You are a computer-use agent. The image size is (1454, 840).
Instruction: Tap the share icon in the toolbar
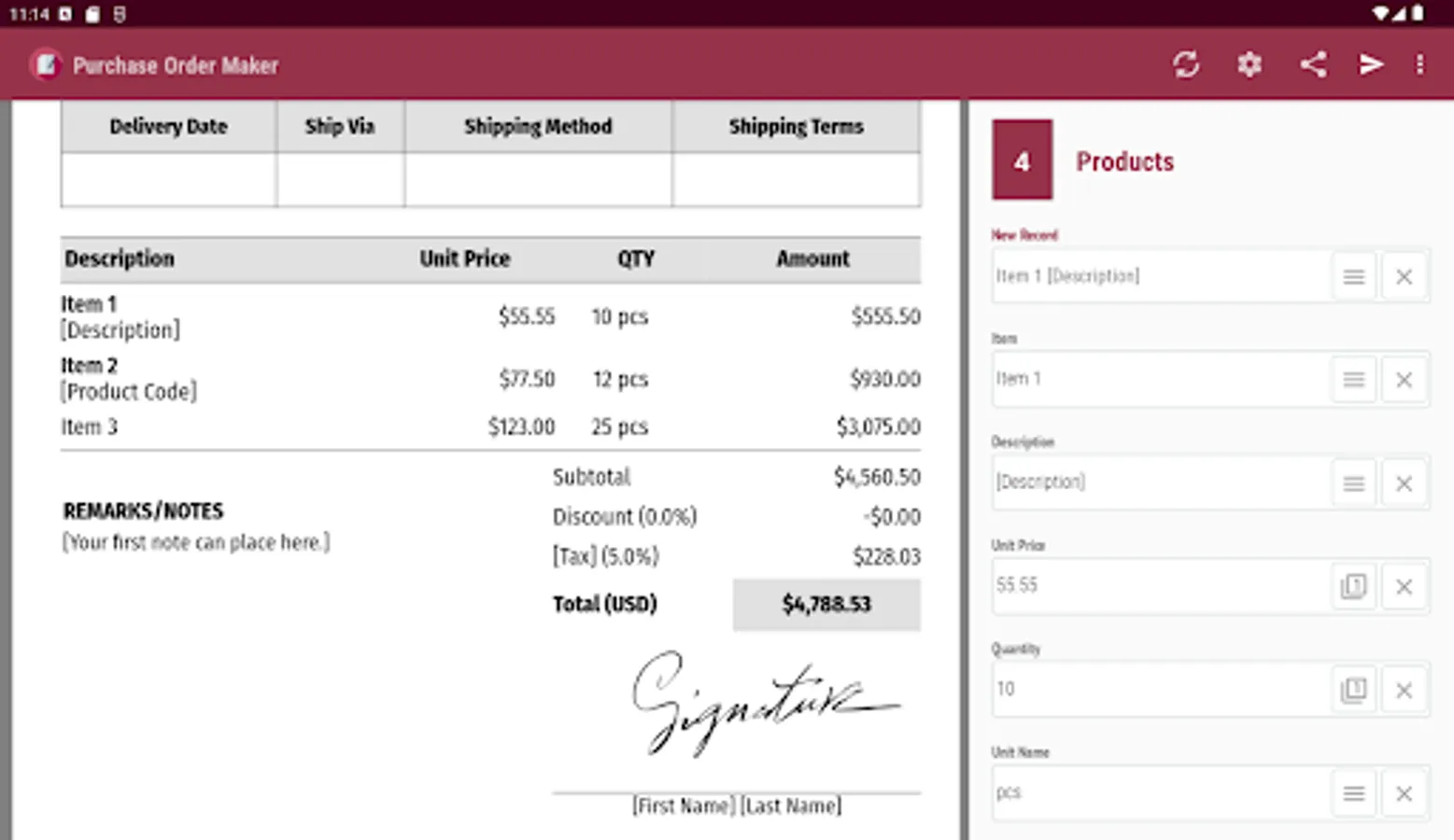click(x=1313, y=64)
